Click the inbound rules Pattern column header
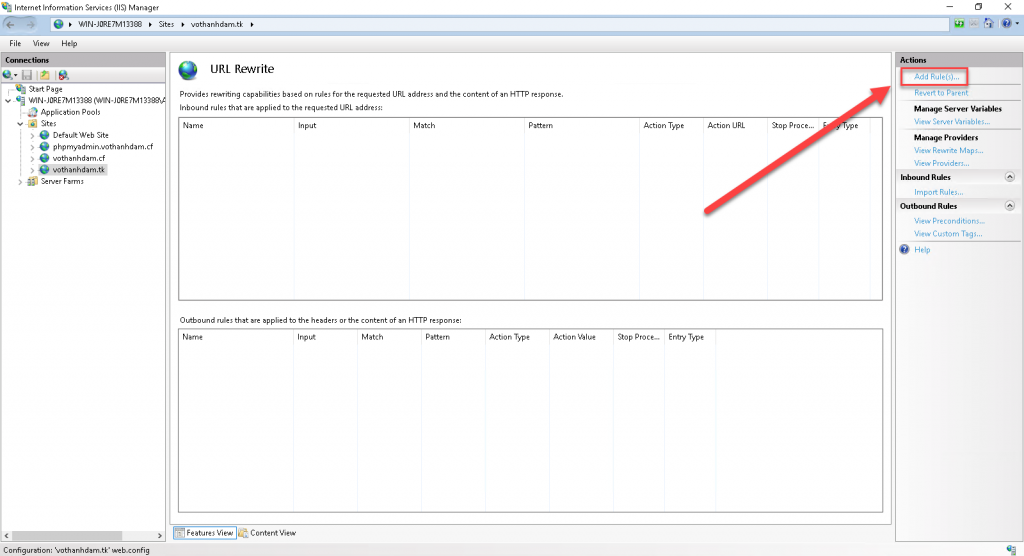 541,126
